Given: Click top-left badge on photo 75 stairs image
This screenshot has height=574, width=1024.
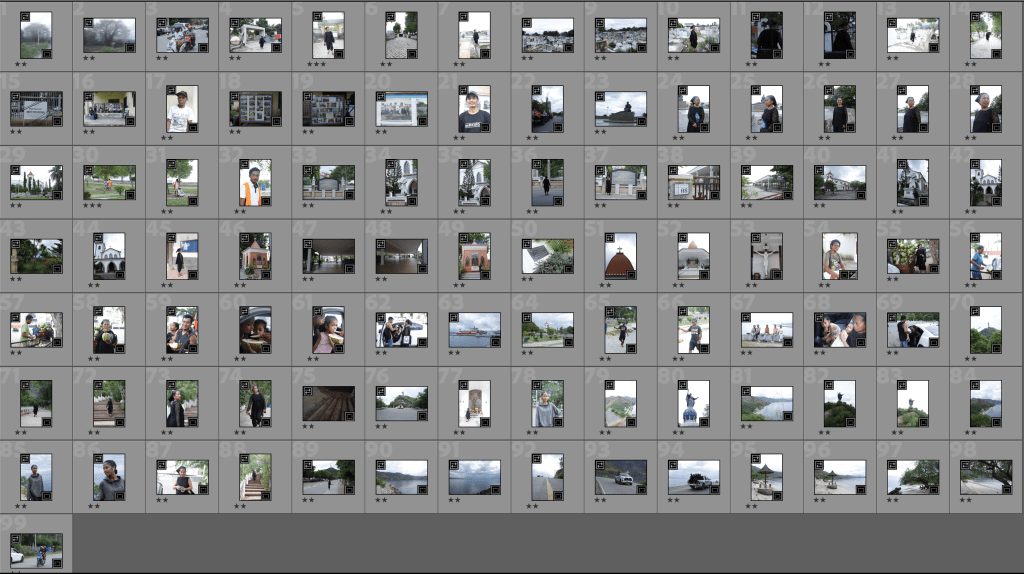Looking at the screenshot, I should 308,391.
